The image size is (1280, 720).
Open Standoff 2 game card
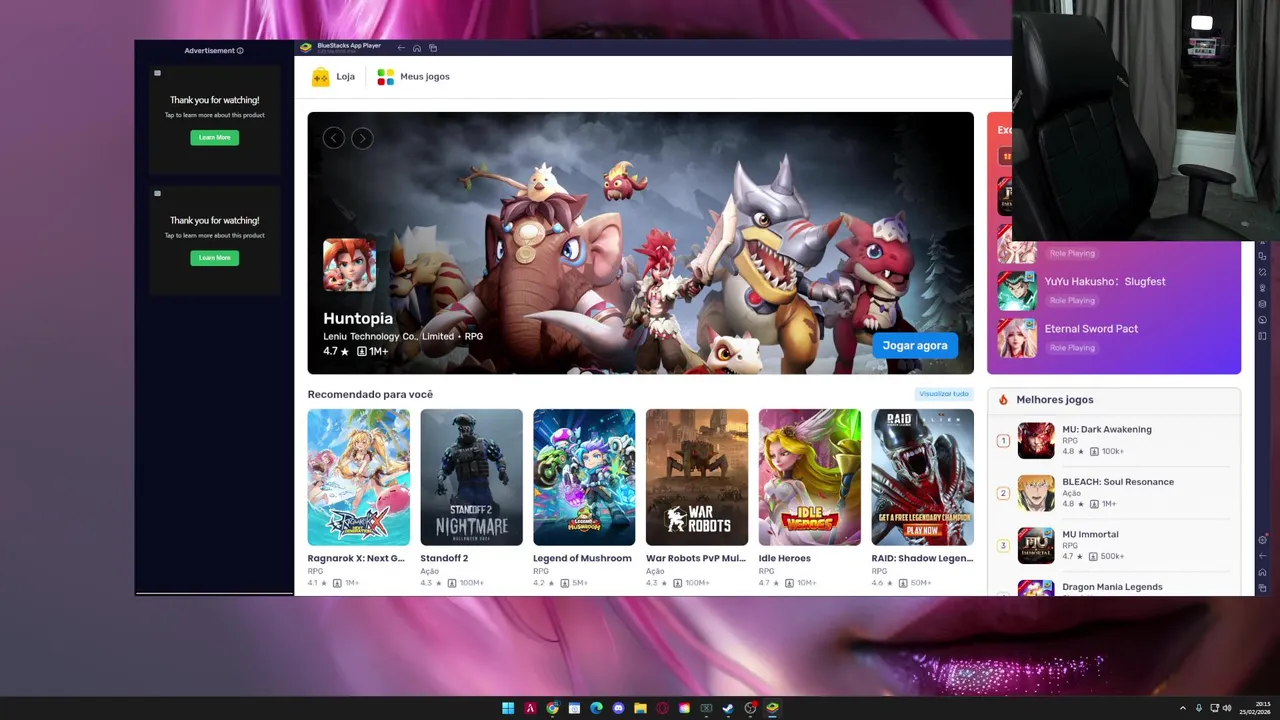pyautogui.click(x=471, y=498)
